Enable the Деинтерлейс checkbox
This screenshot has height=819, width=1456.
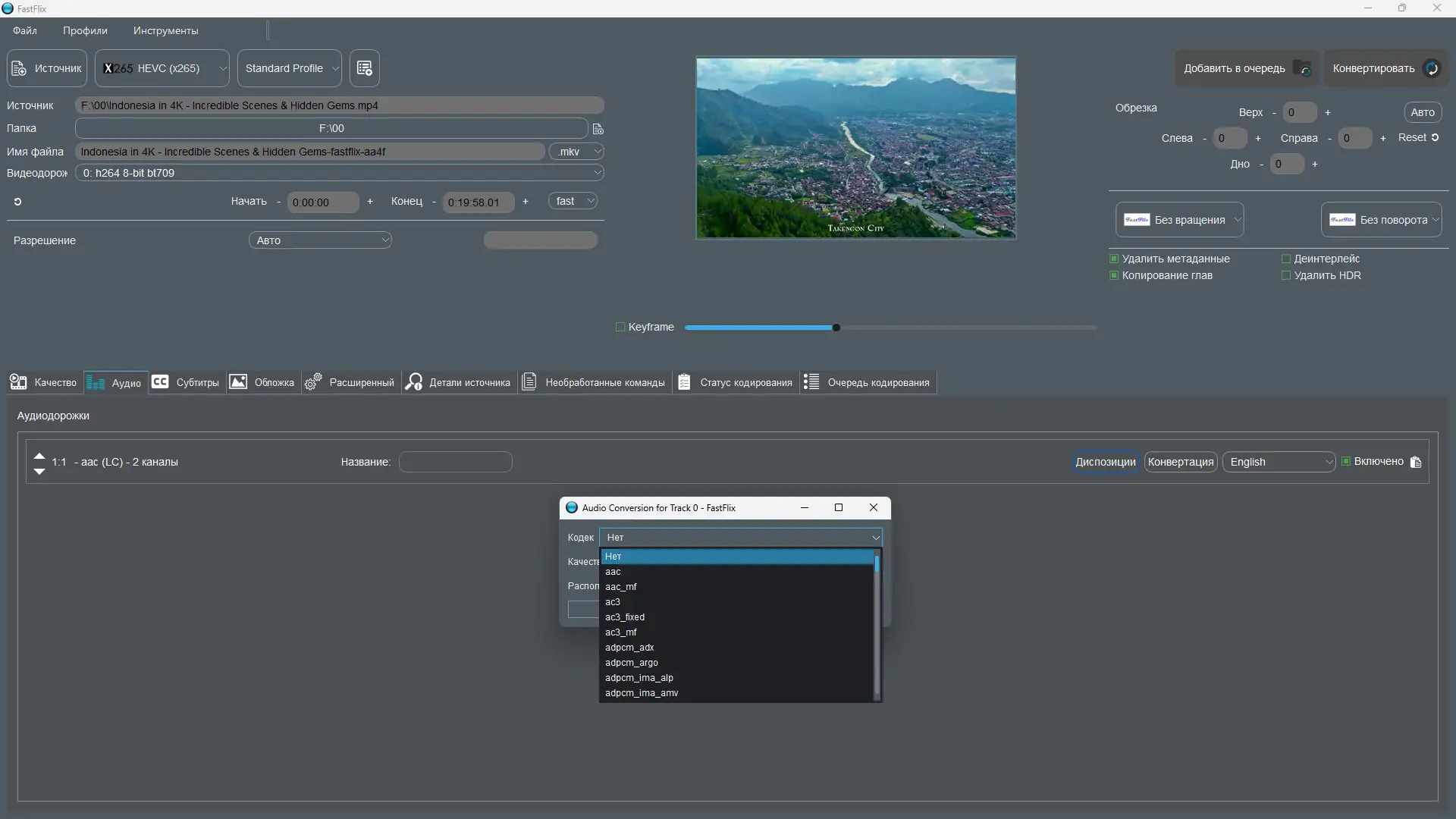click(1286, 259)
